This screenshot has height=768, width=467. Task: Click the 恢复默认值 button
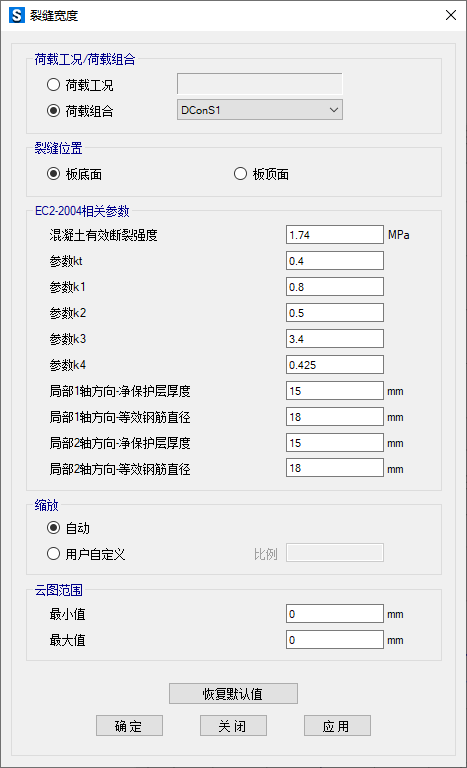pyautogui.click(x=233, y=694)
